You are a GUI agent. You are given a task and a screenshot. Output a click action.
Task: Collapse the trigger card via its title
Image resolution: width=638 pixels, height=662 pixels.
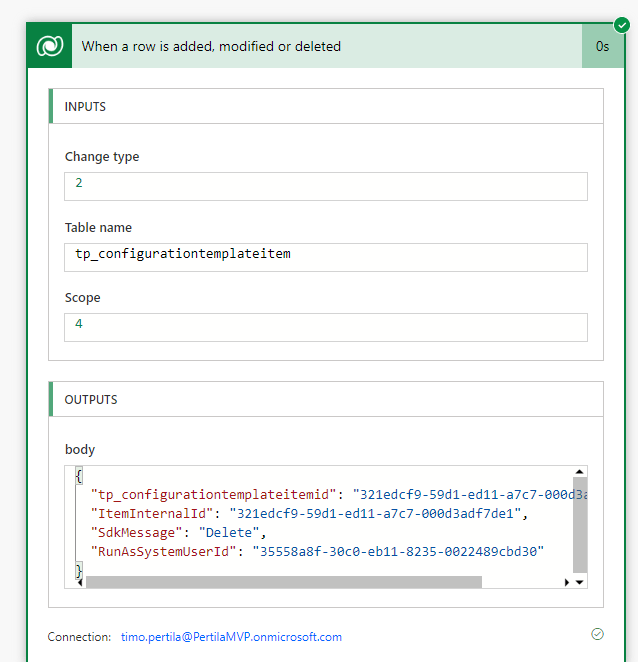pyautogui.click(x=211, y=46)
